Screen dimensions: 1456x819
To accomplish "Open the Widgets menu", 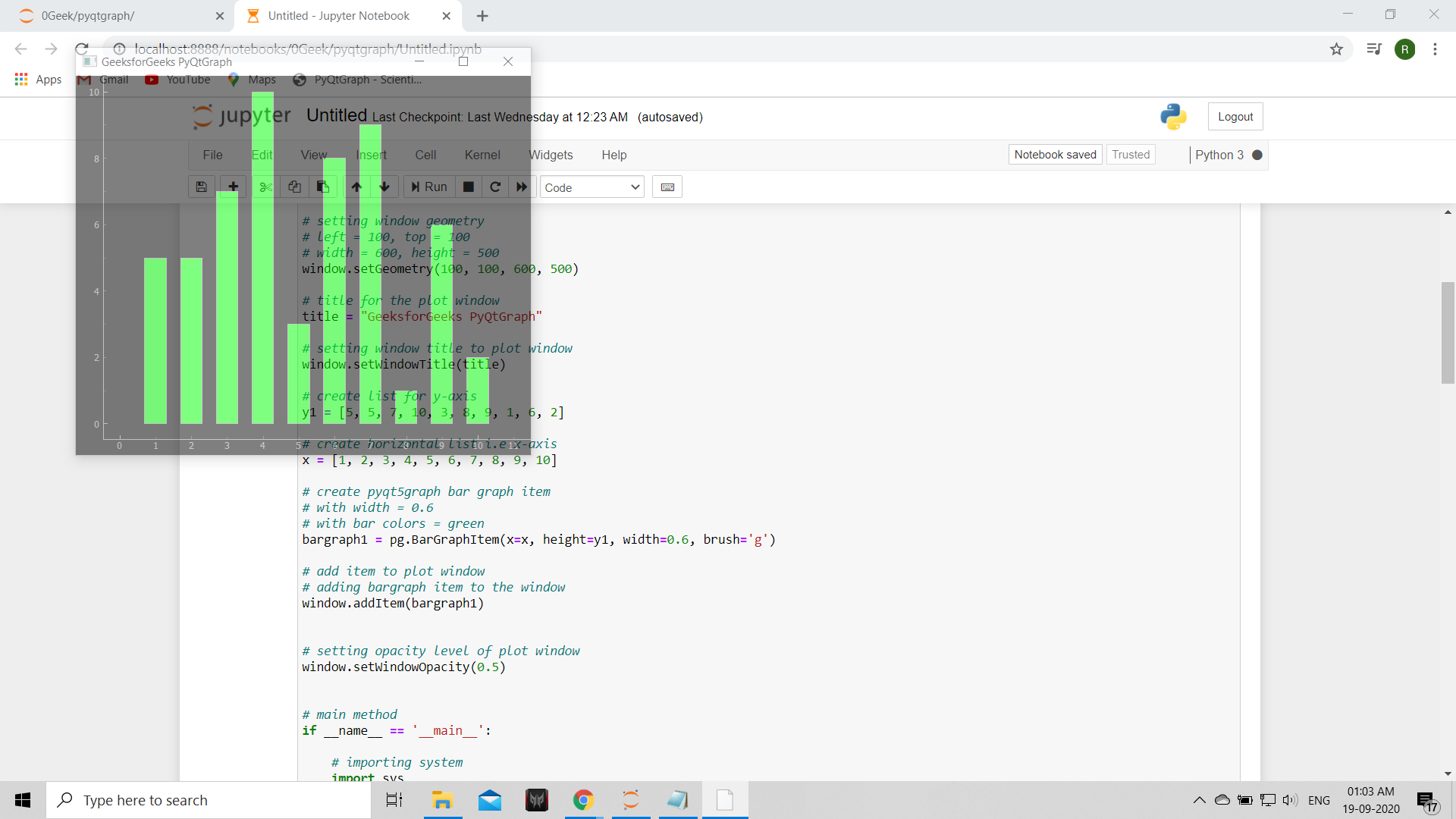I will tap(551, 155).
